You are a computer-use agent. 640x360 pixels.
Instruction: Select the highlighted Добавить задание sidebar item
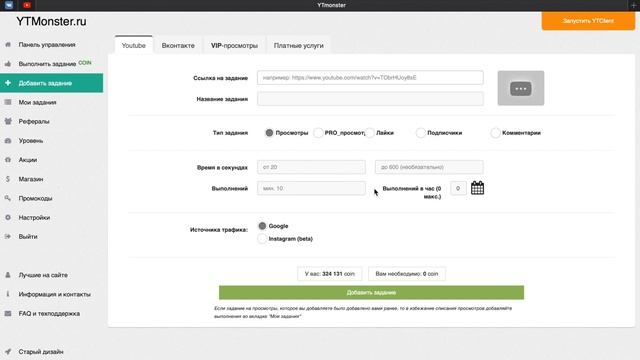pos(51,83)
